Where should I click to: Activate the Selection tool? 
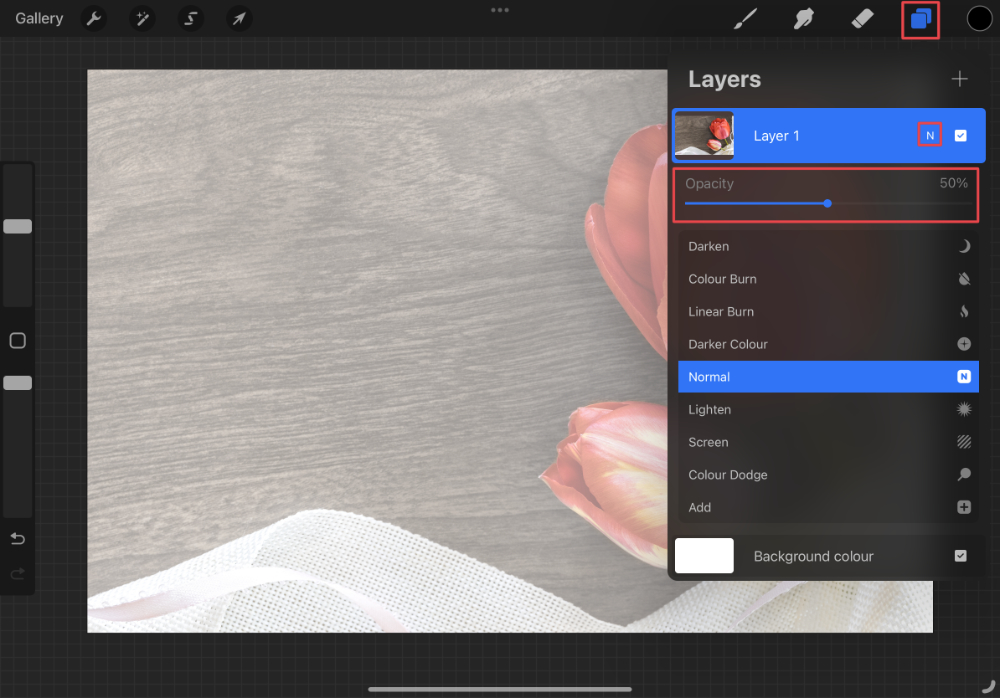tap(190, 18)
